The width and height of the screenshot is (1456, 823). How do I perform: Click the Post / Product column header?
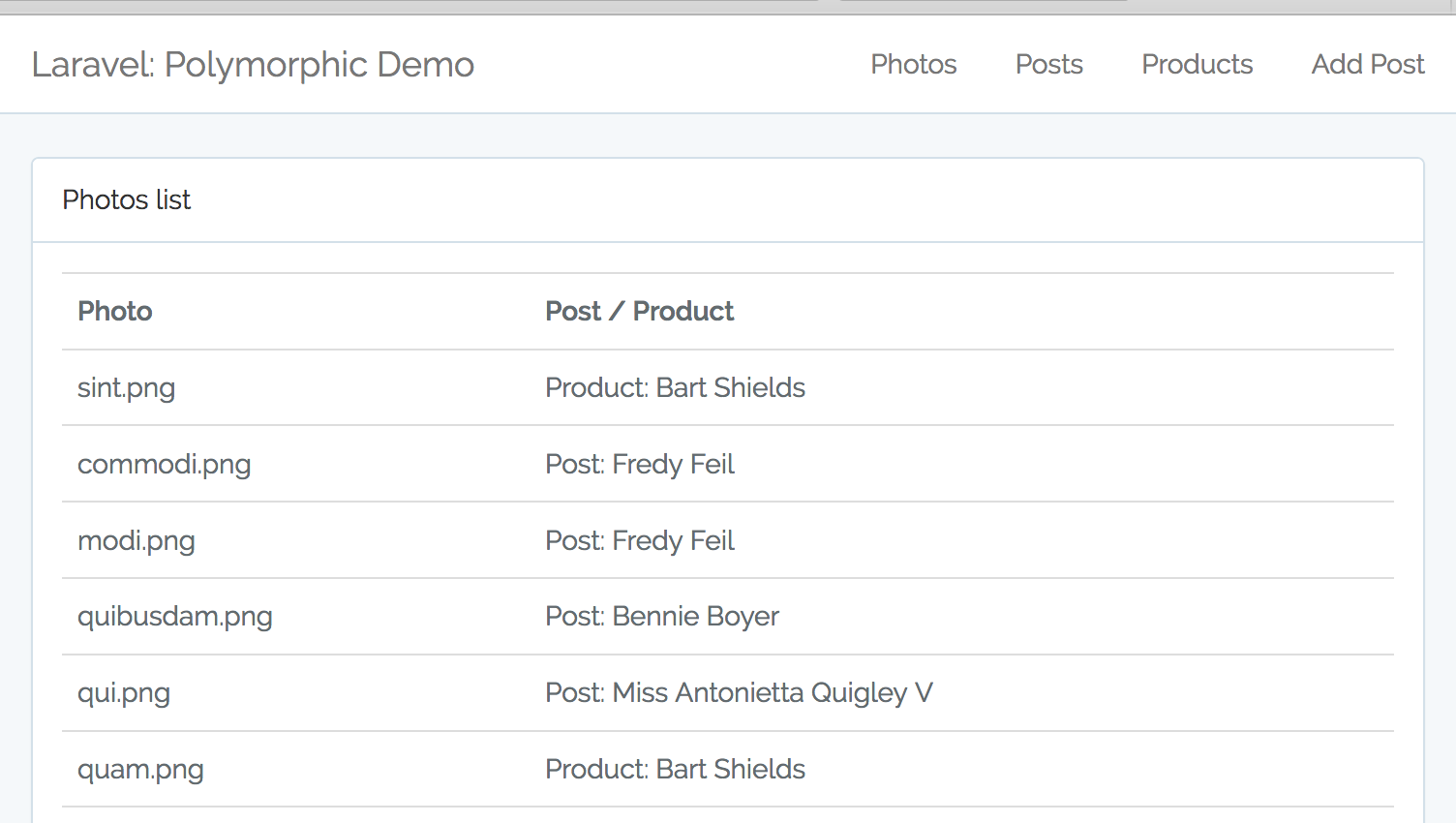click(x=639, y=311)
